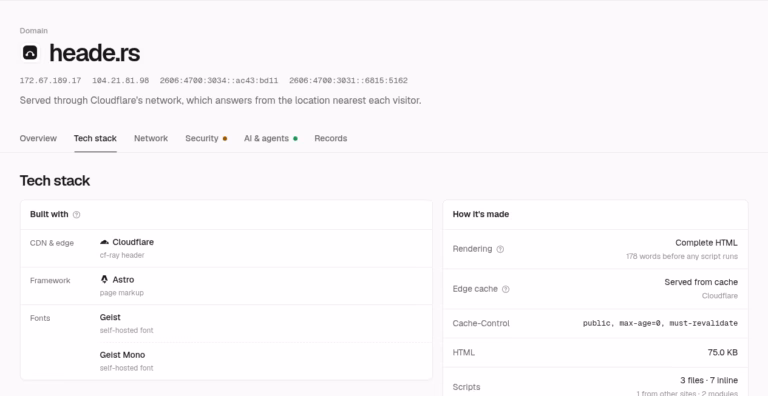Click the Built with help icon
Image resolution: width=768 pixels, height=396 pixels.
(76, 215)
